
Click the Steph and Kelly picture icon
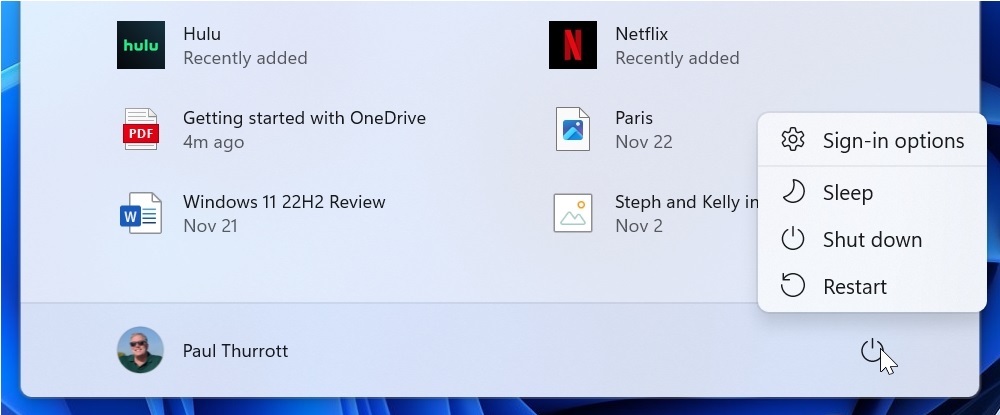click(573, 213)
